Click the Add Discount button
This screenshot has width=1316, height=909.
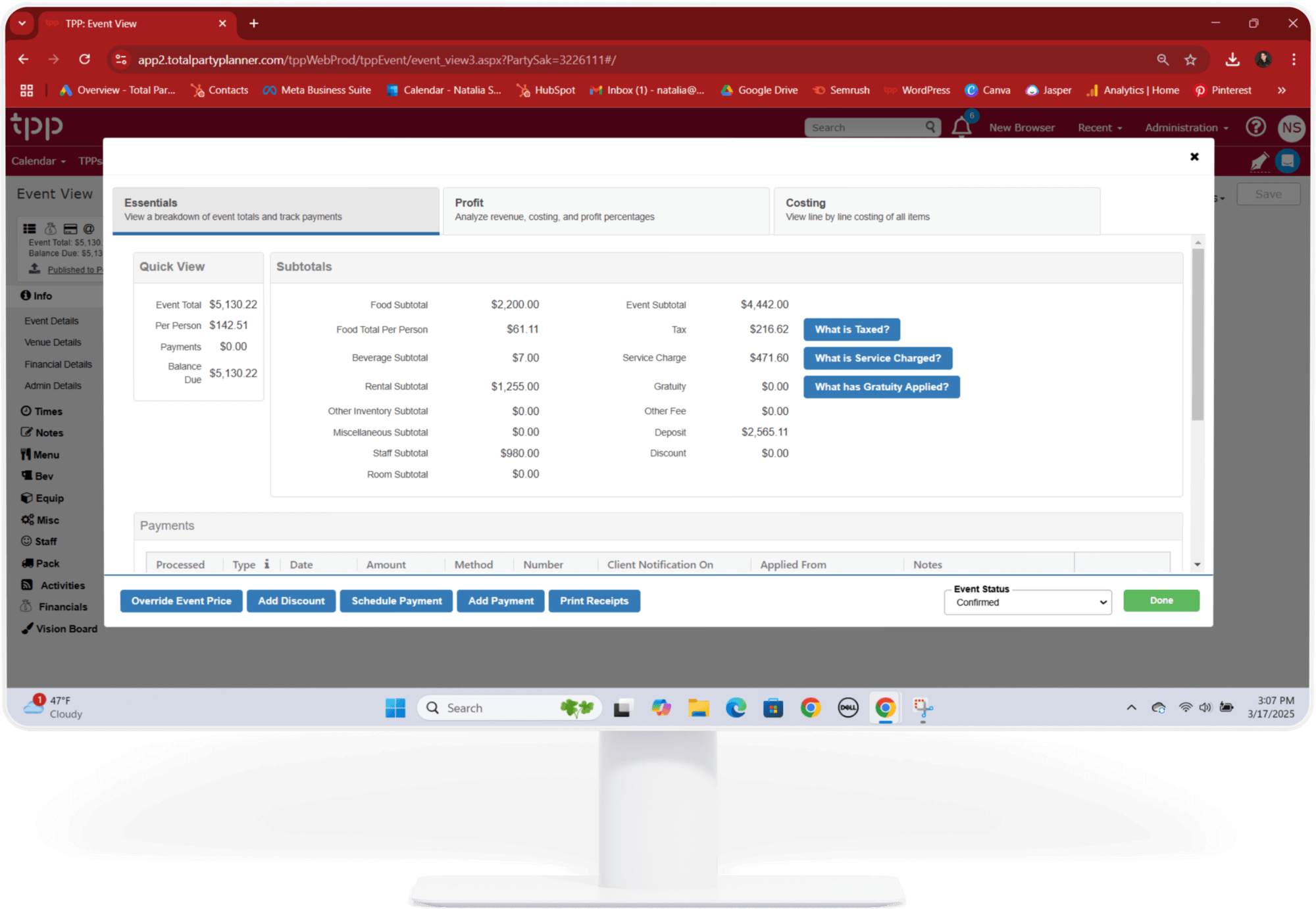(x=291, y=601)
